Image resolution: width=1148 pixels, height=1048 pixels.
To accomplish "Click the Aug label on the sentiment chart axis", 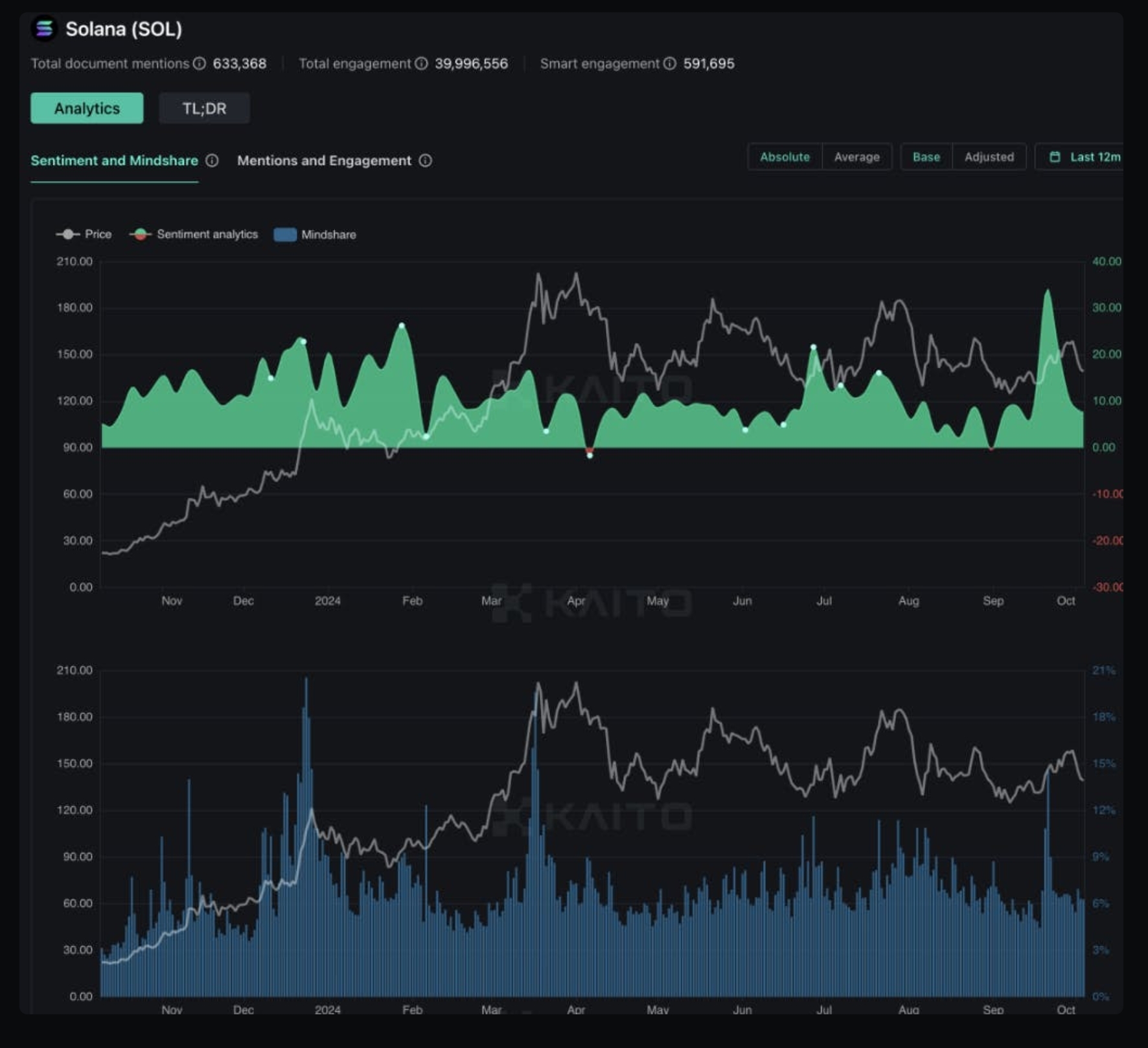I will coord(909,601).
